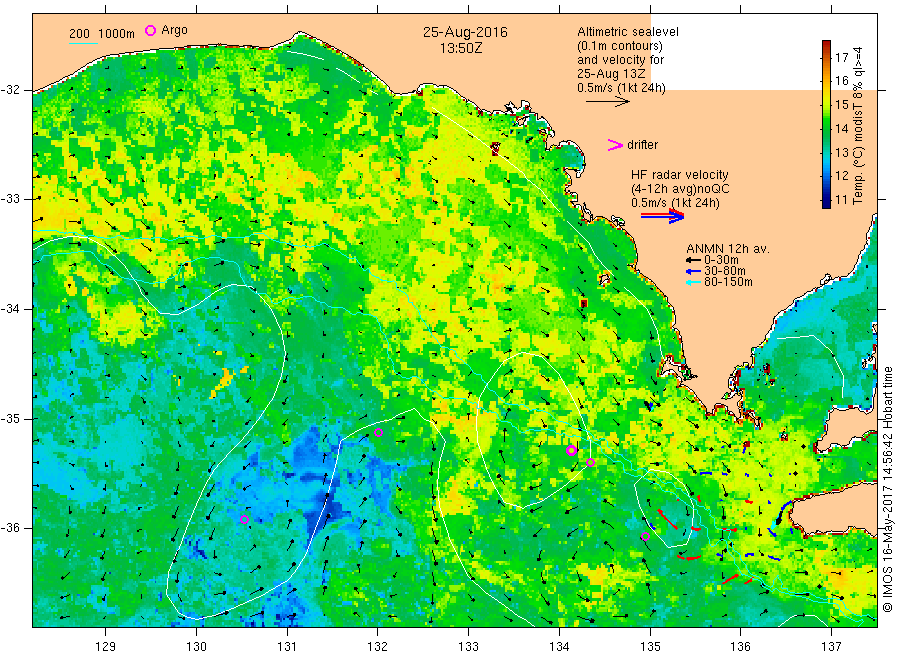The image size is (900, 660).
Task: Click the 11 tick on the temperature scale
Action: (x=841, y=200)
